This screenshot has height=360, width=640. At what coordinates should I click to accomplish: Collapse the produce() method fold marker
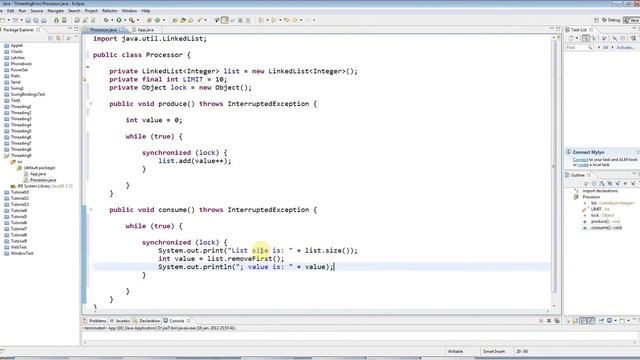[91, 104]
